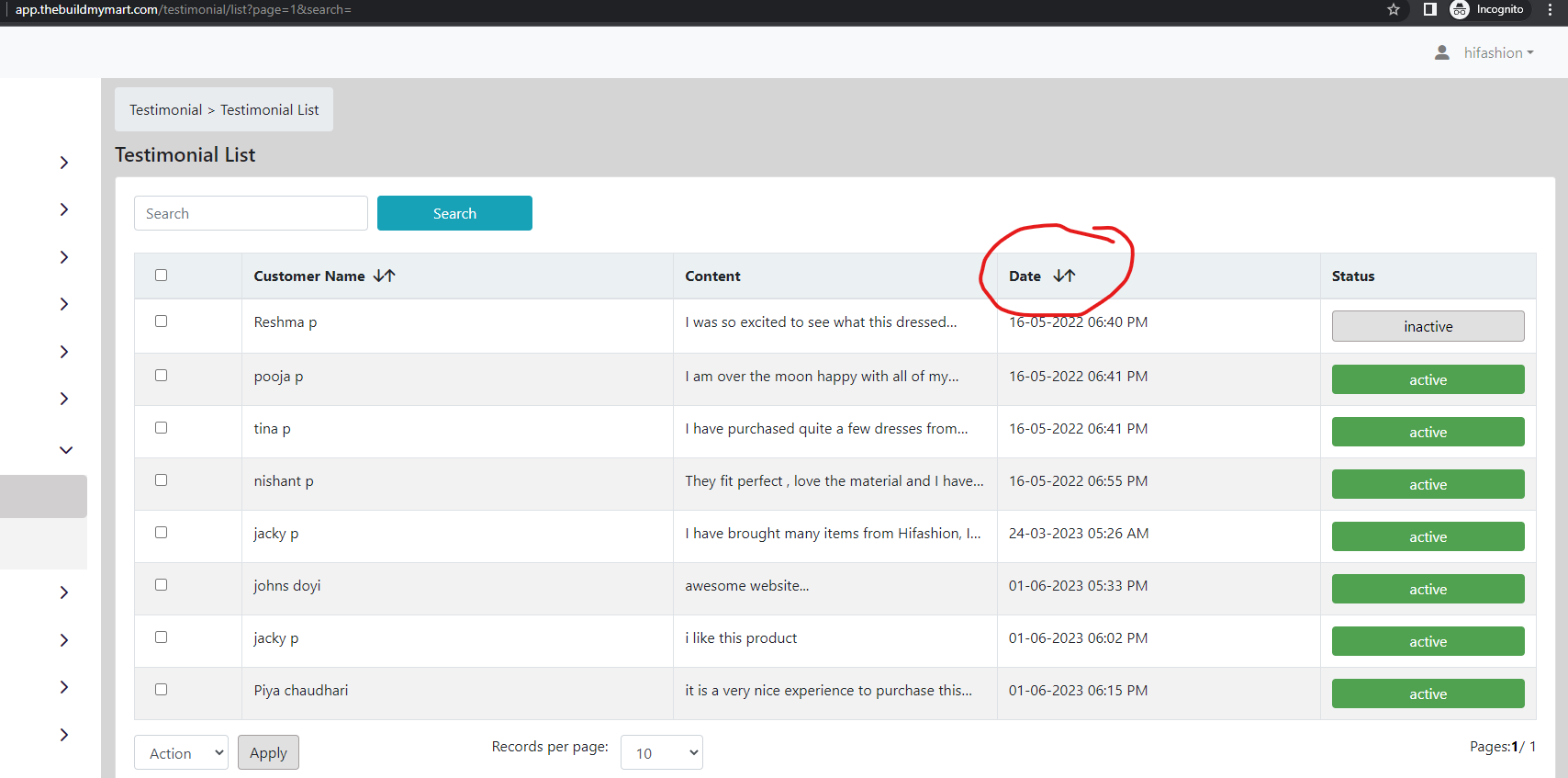Click date 01-06-2023 06:15 PM
This screenshot has width=1568, height=778.
point(1078,691)
